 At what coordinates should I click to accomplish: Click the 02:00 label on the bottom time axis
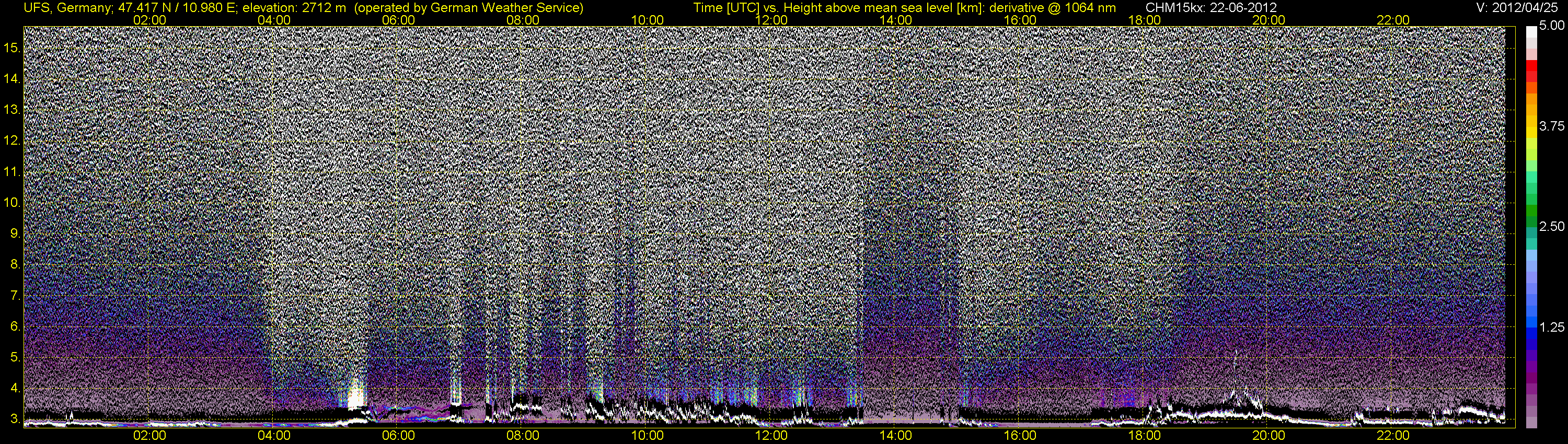point(149,436)
